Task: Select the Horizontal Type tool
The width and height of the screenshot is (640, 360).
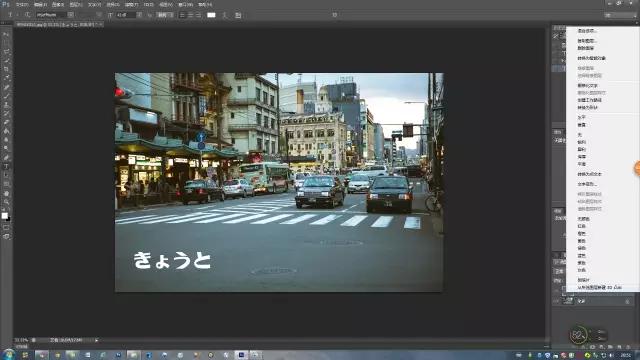Action: click(6, 167)
